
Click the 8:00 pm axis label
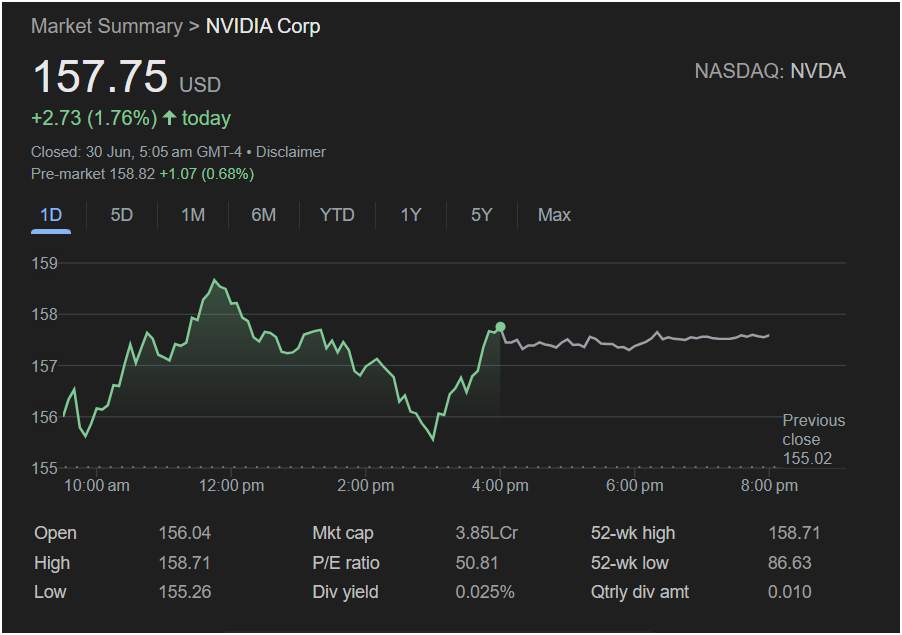click(x=769, y=485)
